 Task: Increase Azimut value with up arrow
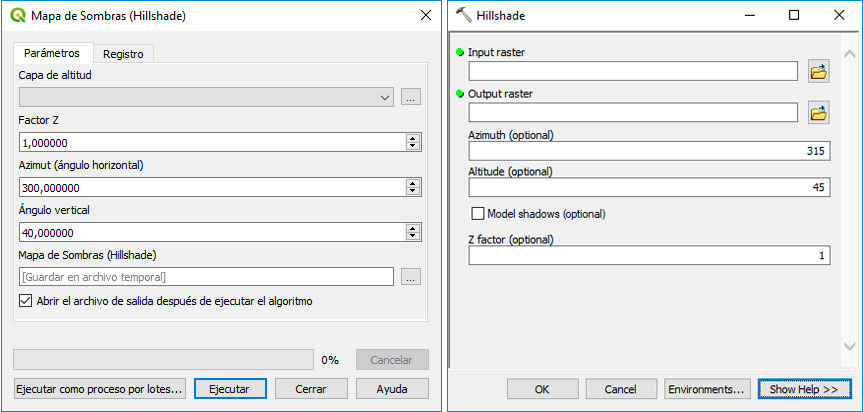(412, 183)
